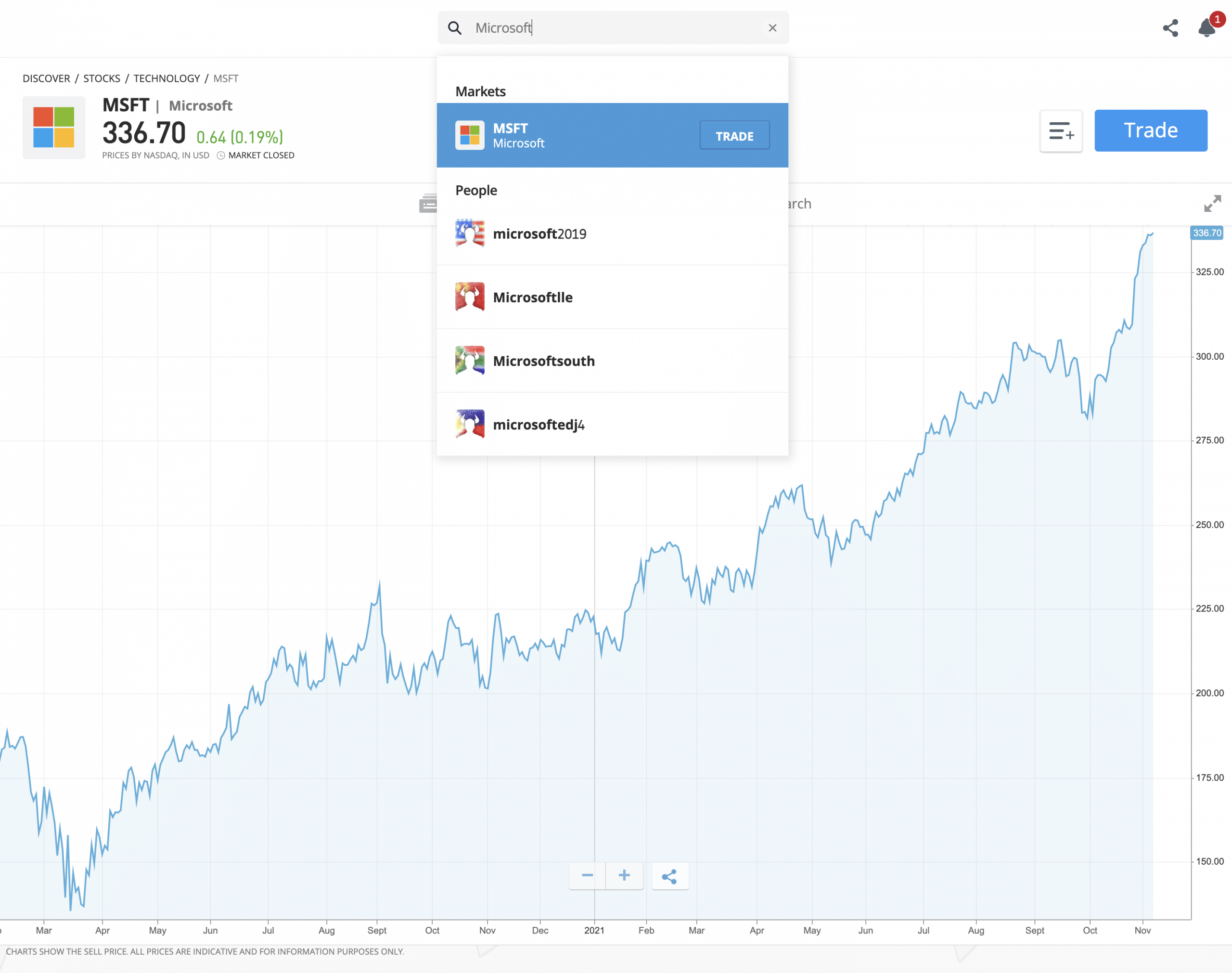Click the Markets section heading

tap(480, 92)
